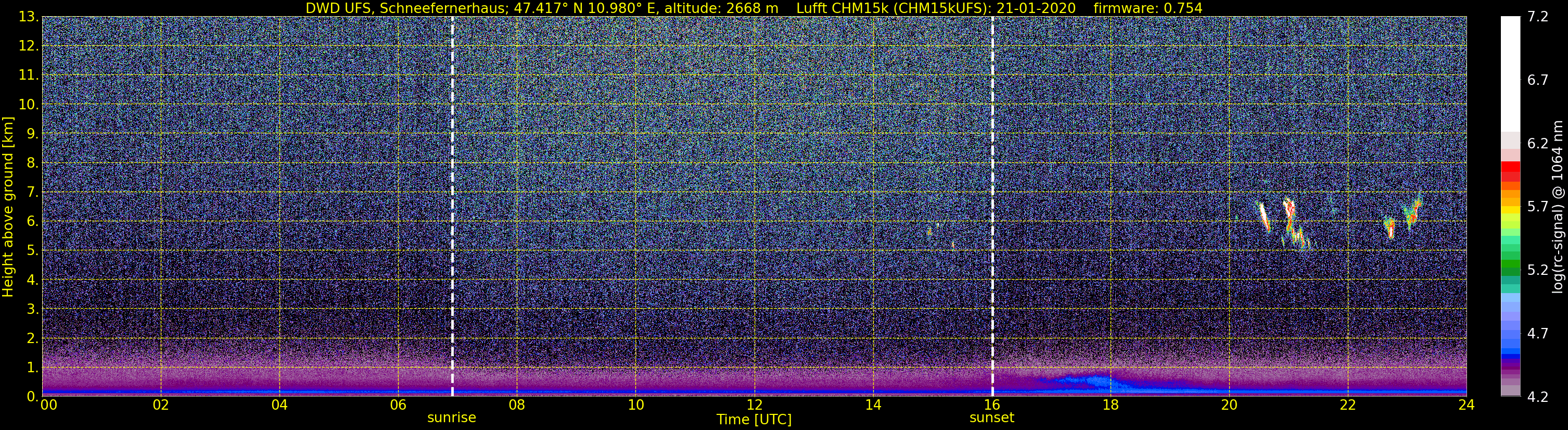This screenshot has height=430, width=1568.
Task: Click the height tick label '9.'
Action: (32, 134)
